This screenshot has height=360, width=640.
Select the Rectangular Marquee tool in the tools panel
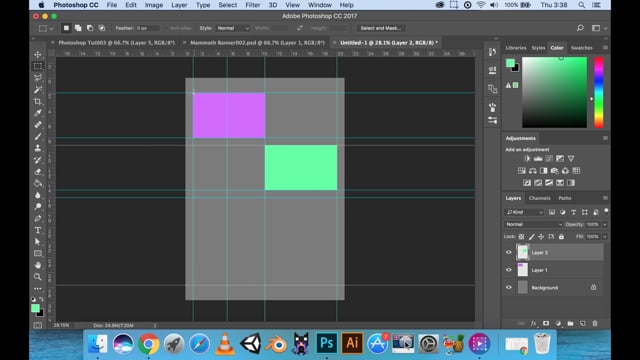(x=38, y=66)
